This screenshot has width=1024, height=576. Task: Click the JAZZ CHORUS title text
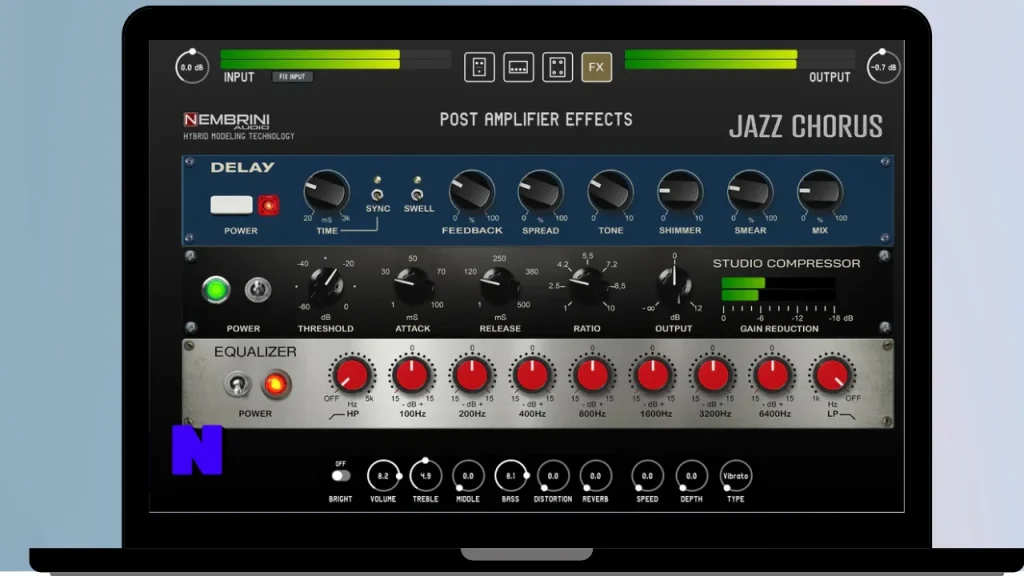click(x=806, y=126)
